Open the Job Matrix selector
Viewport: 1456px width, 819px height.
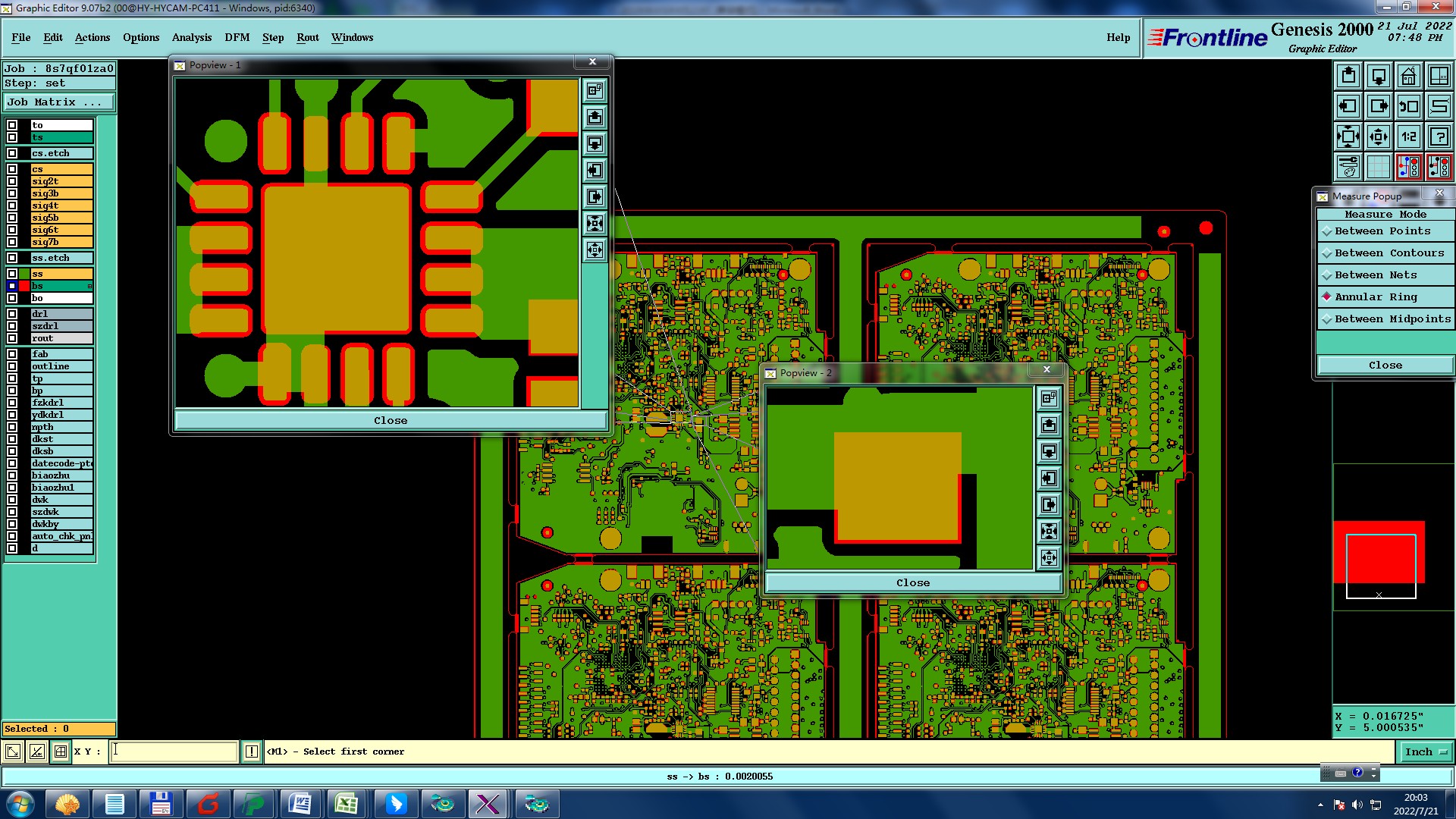(x=58, y=102)
